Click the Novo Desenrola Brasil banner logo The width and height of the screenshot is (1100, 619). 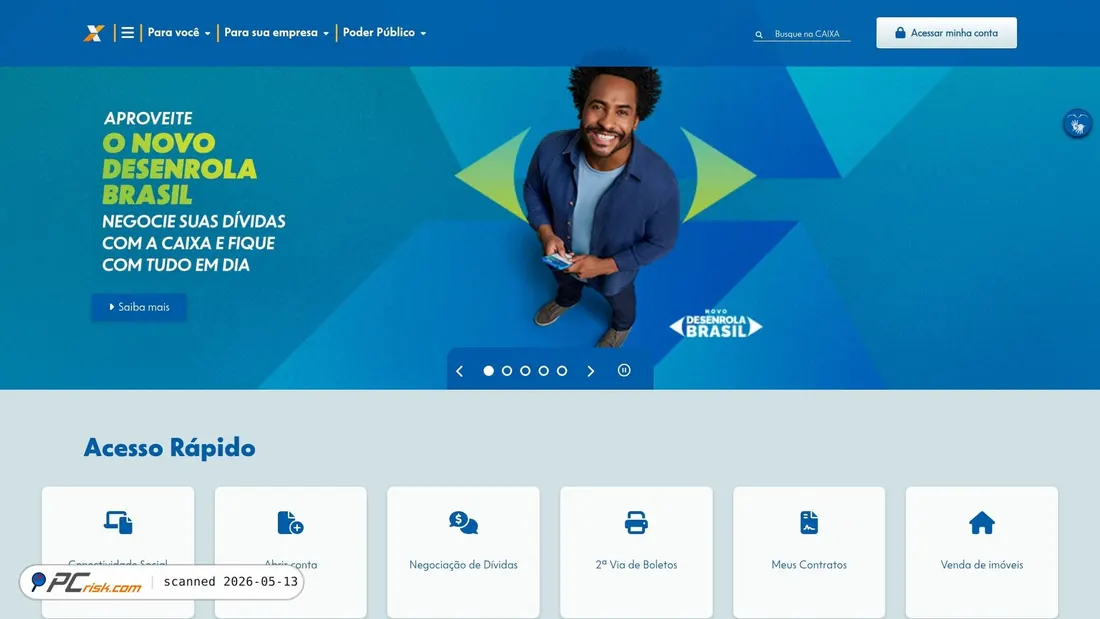pos(716,324)
